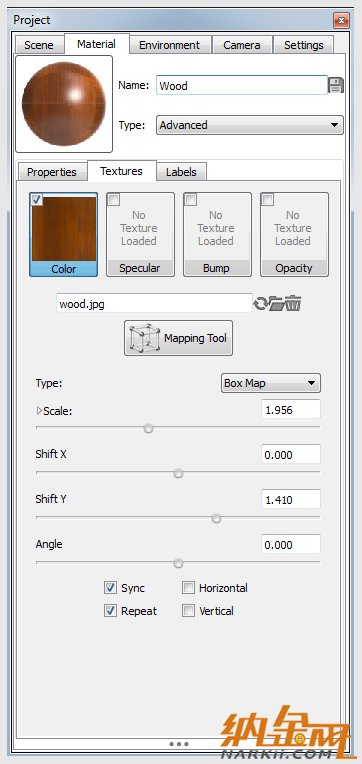Turn off the Repeat checkbox

pyautogui.click(x=110, y=611)
